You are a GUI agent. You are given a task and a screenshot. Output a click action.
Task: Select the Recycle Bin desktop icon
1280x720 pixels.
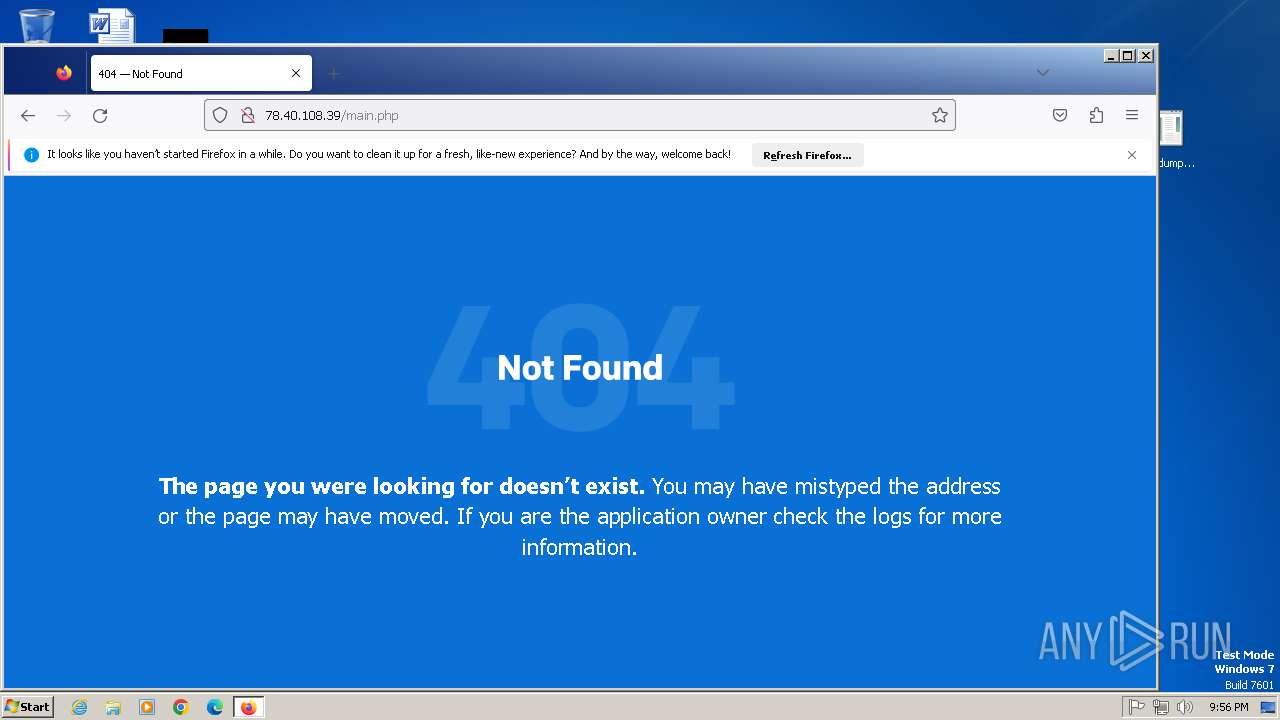pyautogui.click(x=37, y=25)
